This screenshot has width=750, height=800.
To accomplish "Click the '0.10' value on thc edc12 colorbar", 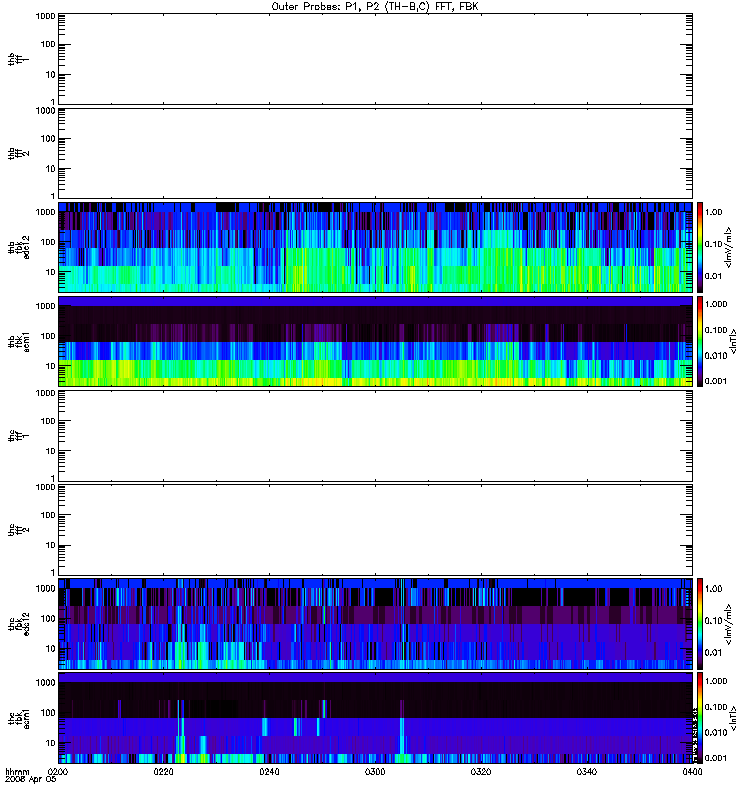I will 713,620.
